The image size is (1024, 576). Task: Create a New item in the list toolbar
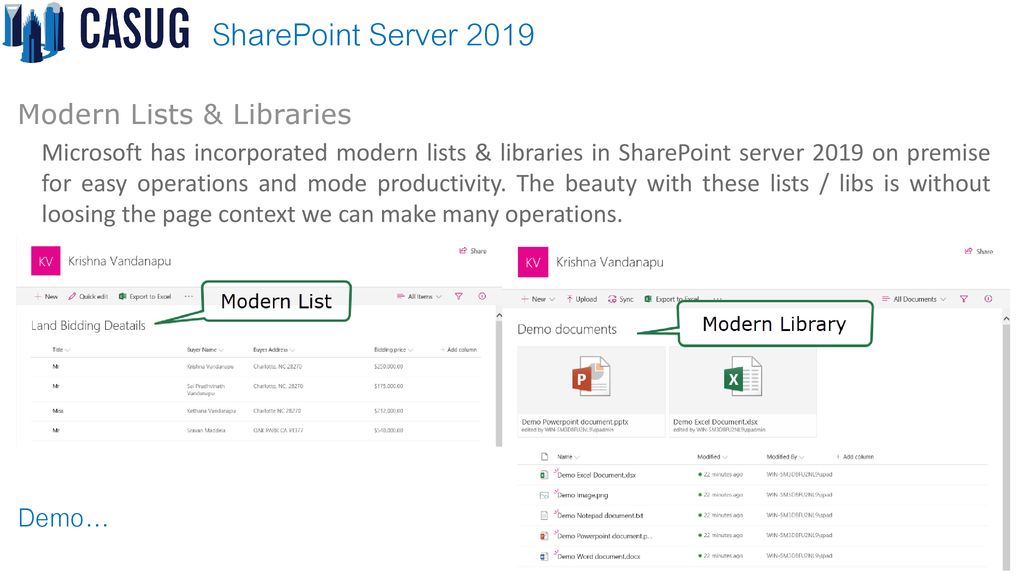pos(46,296)
